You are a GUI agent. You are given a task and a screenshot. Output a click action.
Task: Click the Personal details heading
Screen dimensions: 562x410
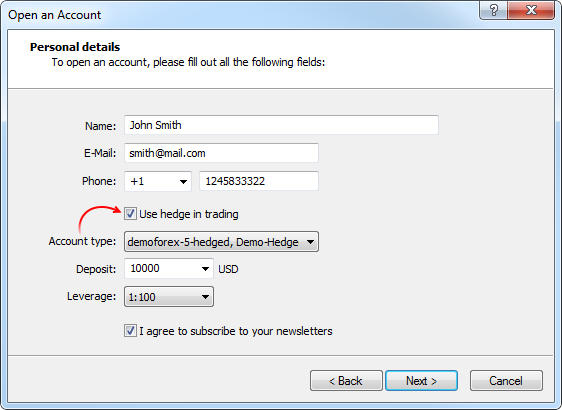point(75,47)
